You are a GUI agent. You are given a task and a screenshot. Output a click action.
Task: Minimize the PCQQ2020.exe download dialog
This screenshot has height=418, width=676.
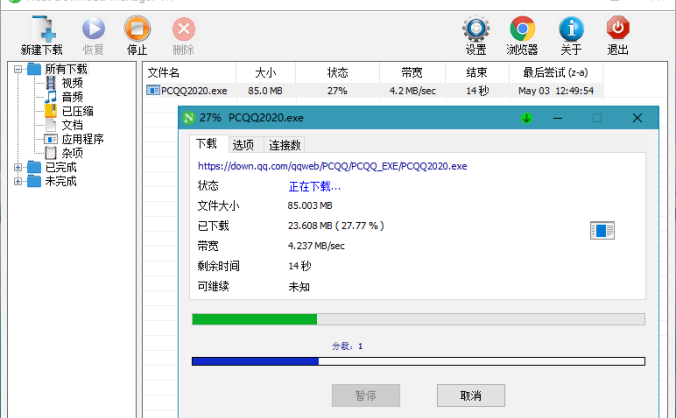click(x=557, y=118)
